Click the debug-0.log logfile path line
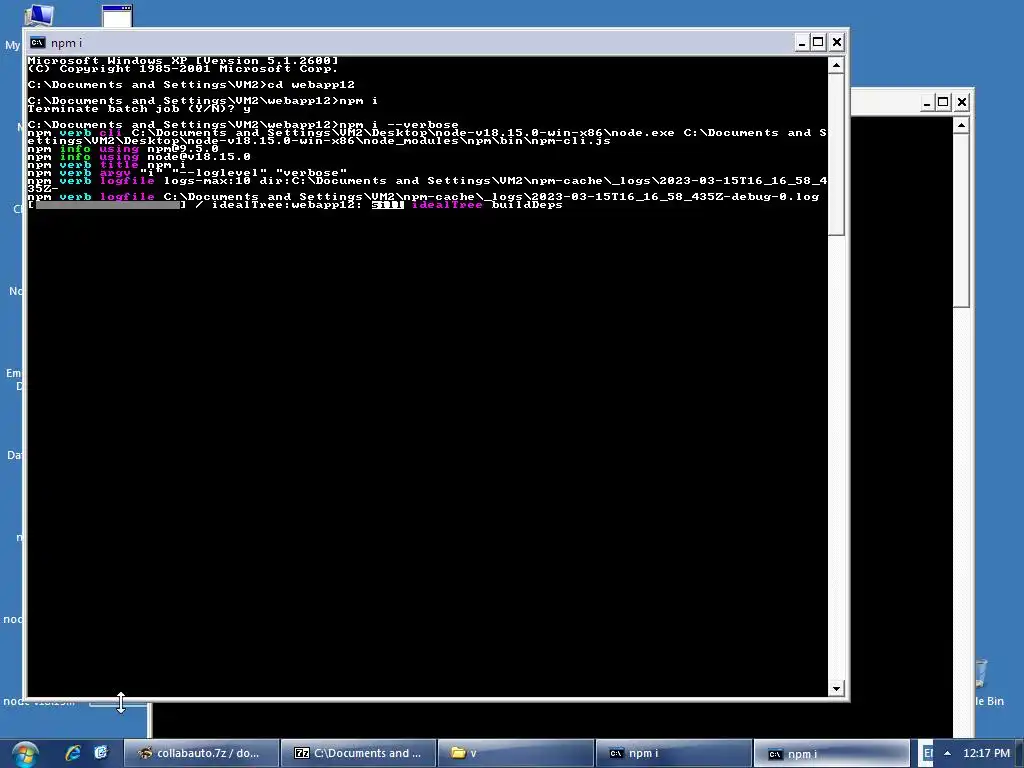This screenshot has height=768, width=1024. [x=423, y=197]
